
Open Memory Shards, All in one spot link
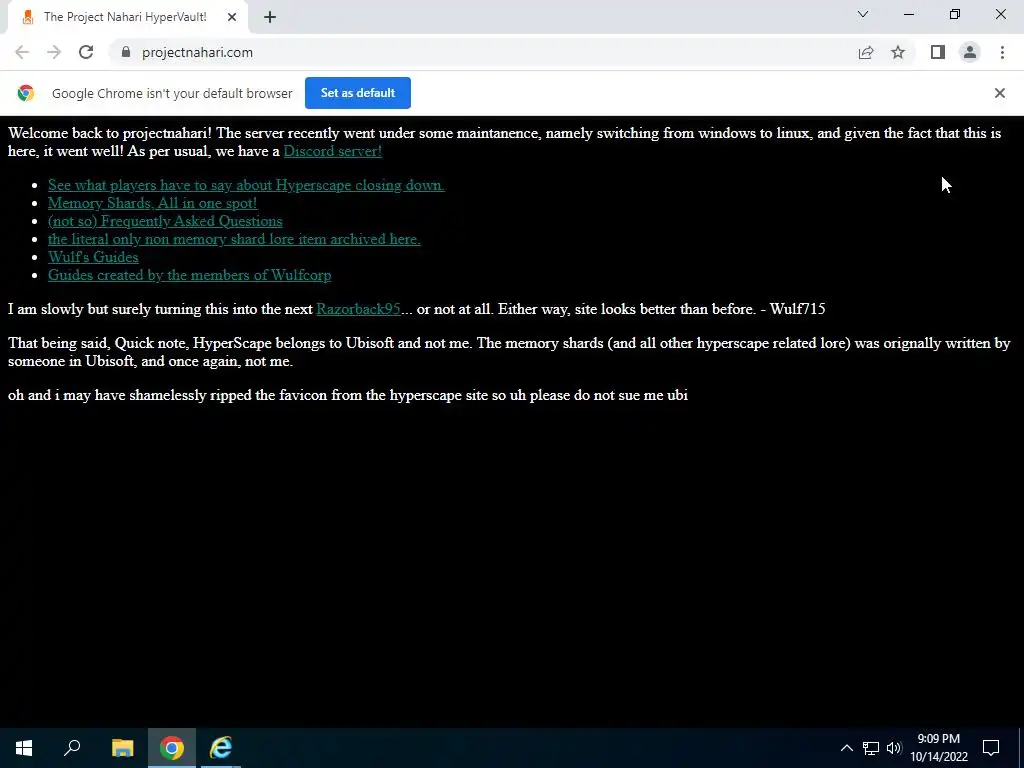click(153, 203)
